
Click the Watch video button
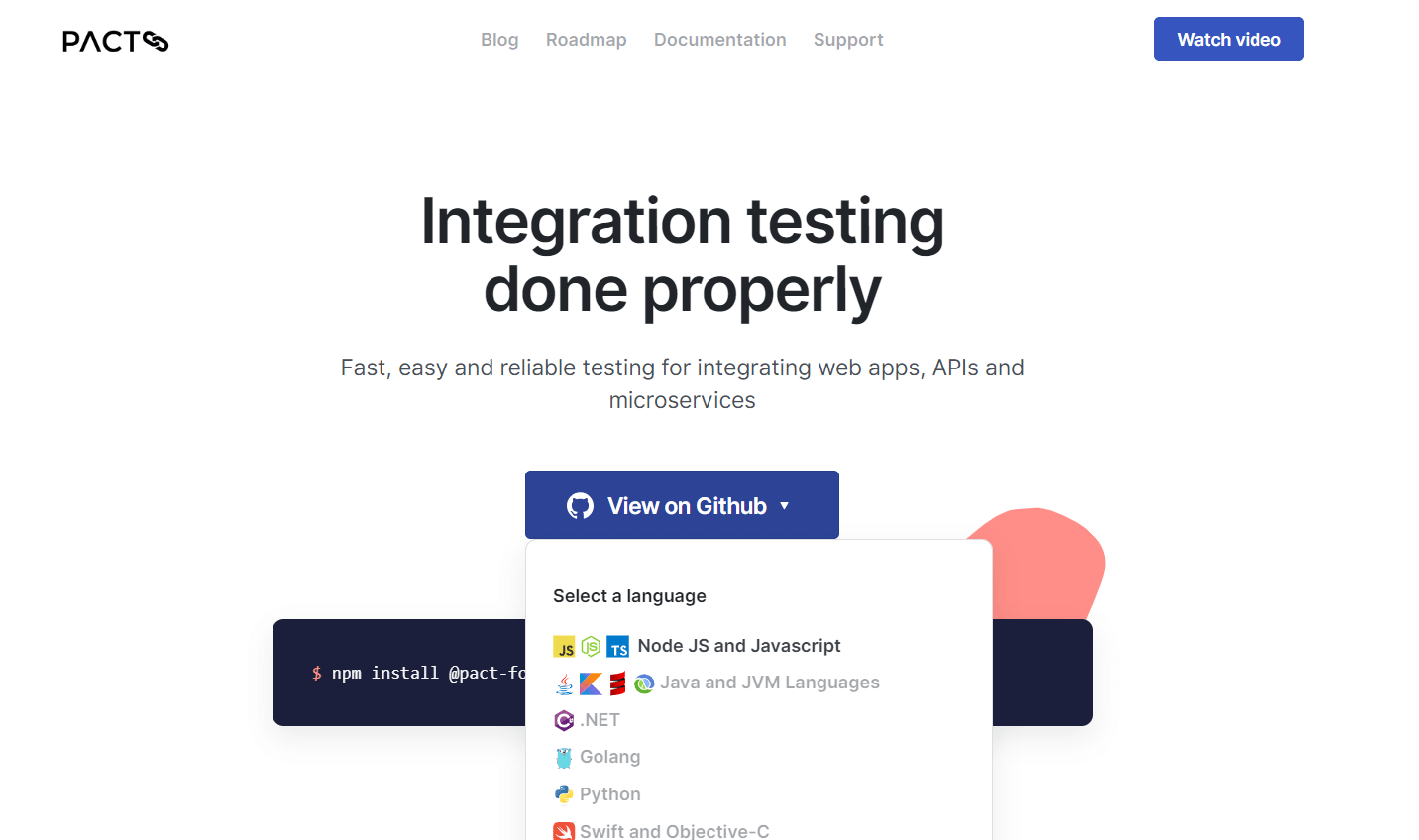1229,39
